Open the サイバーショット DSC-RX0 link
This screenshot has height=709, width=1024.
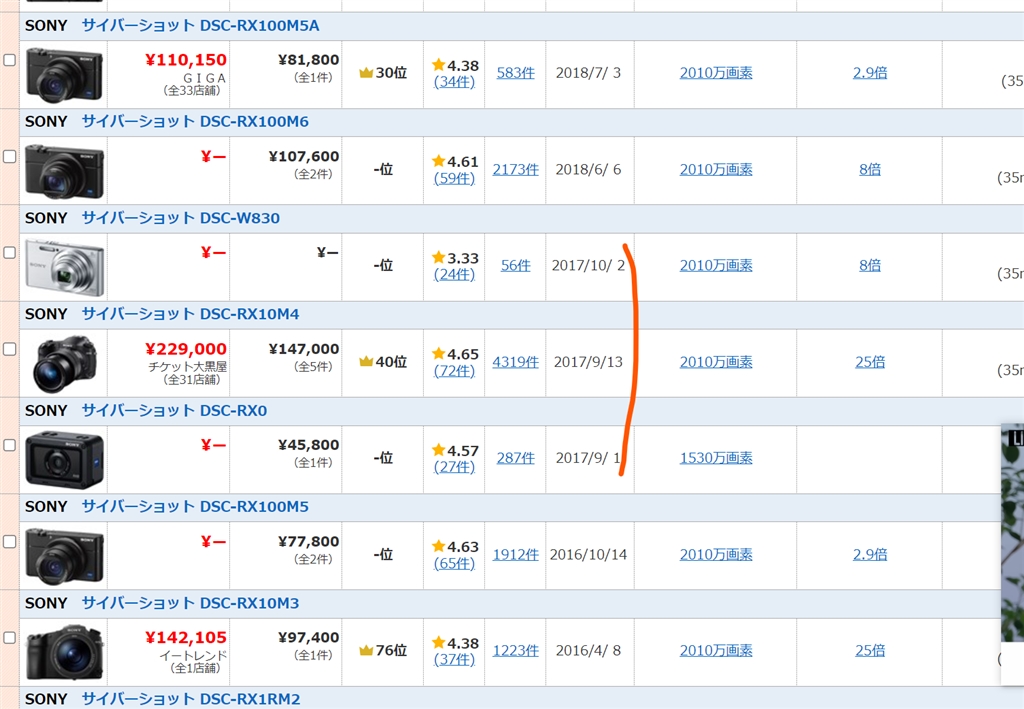(x=174, y=411)
